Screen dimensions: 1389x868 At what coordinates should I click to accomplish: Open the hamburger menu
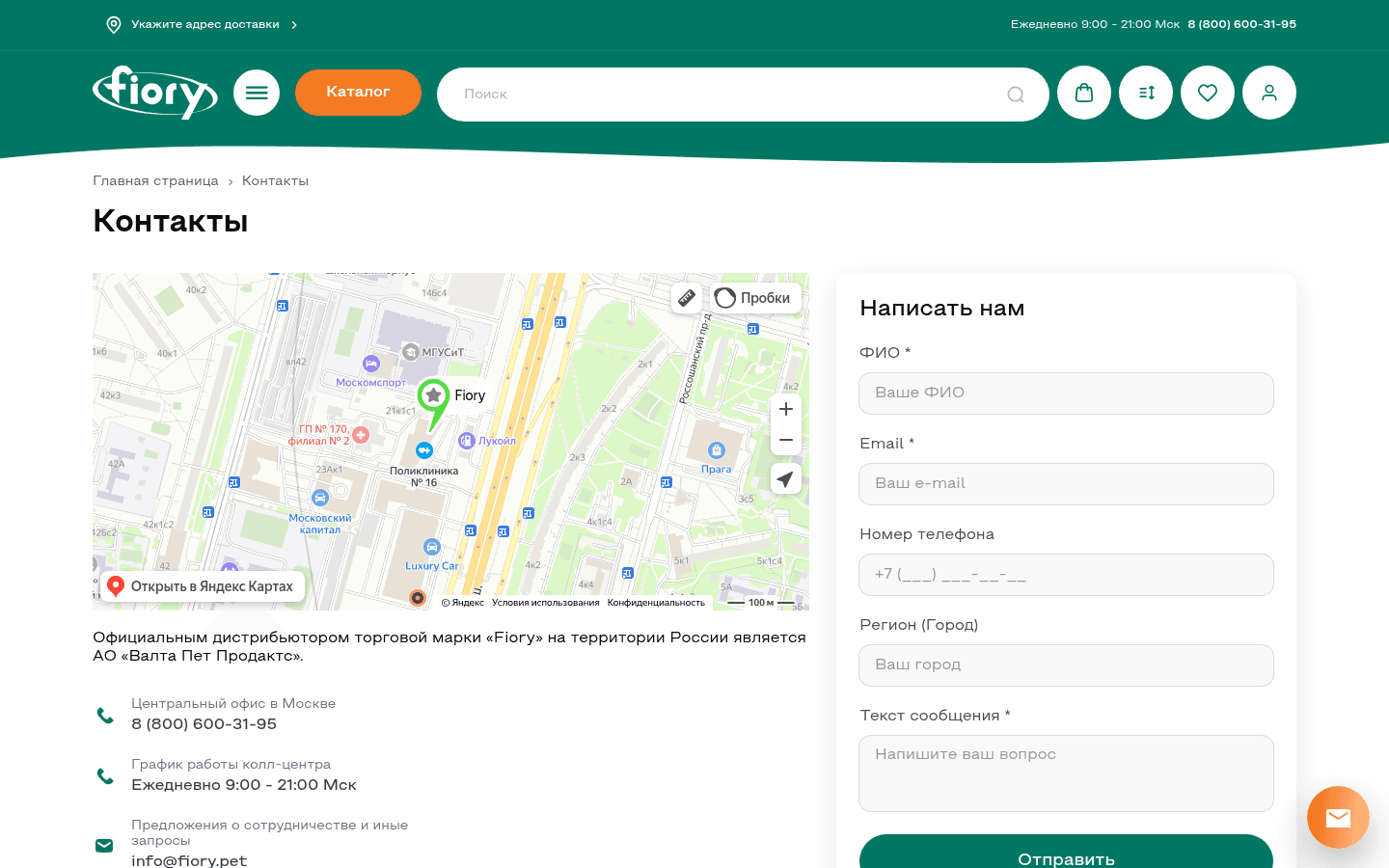point(257,93)
